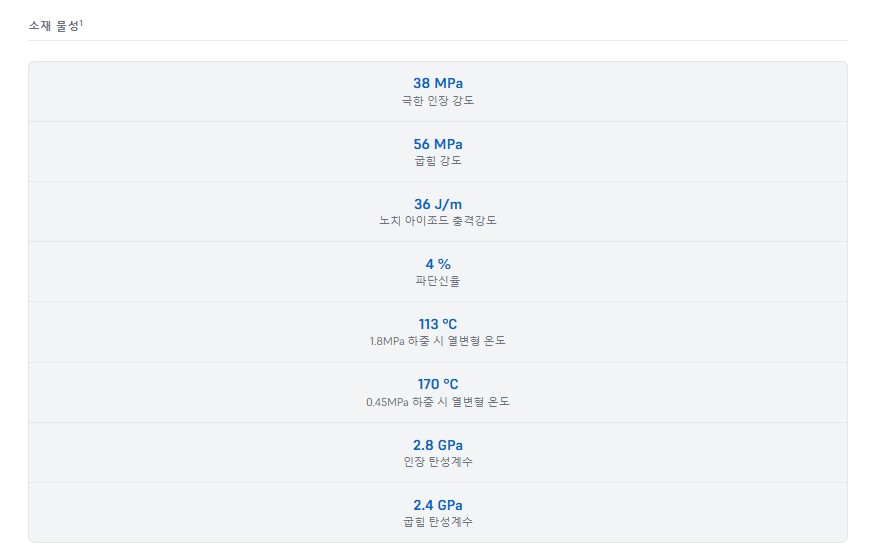This screenshot has width=872, height=550.
Task: Click the 노치 아이조드 충격강도 label
Action: tap(438, 220)
